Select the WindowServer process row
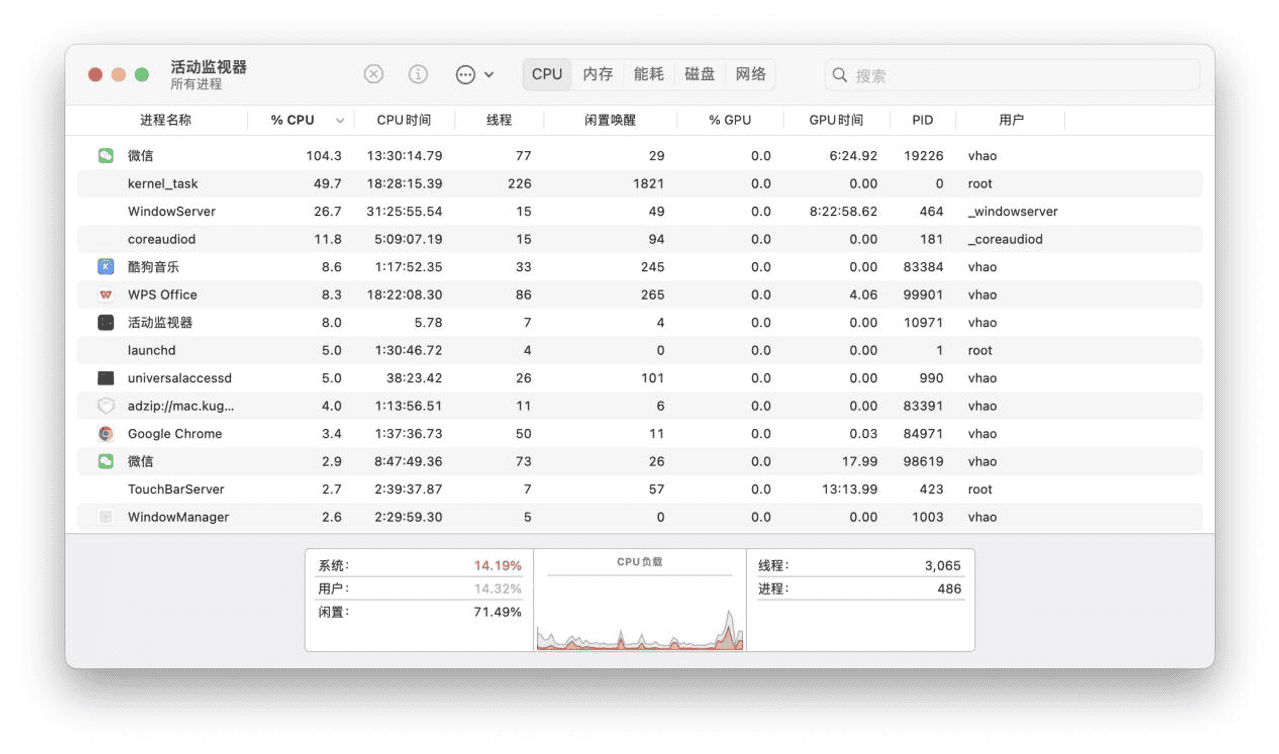The image size is (1279, 754). pos(640,212)
